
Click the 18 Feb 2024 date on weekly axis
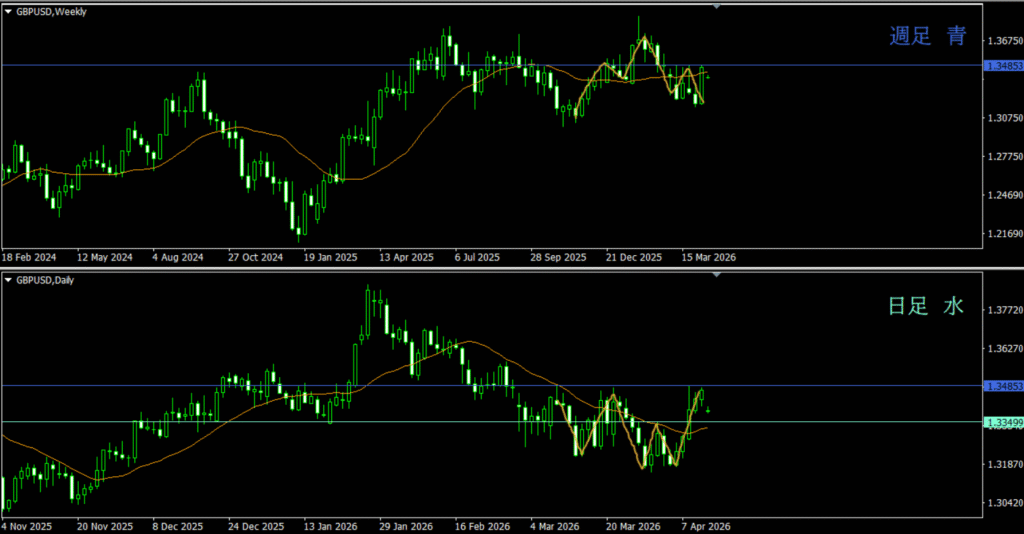(x=29, y=256)
